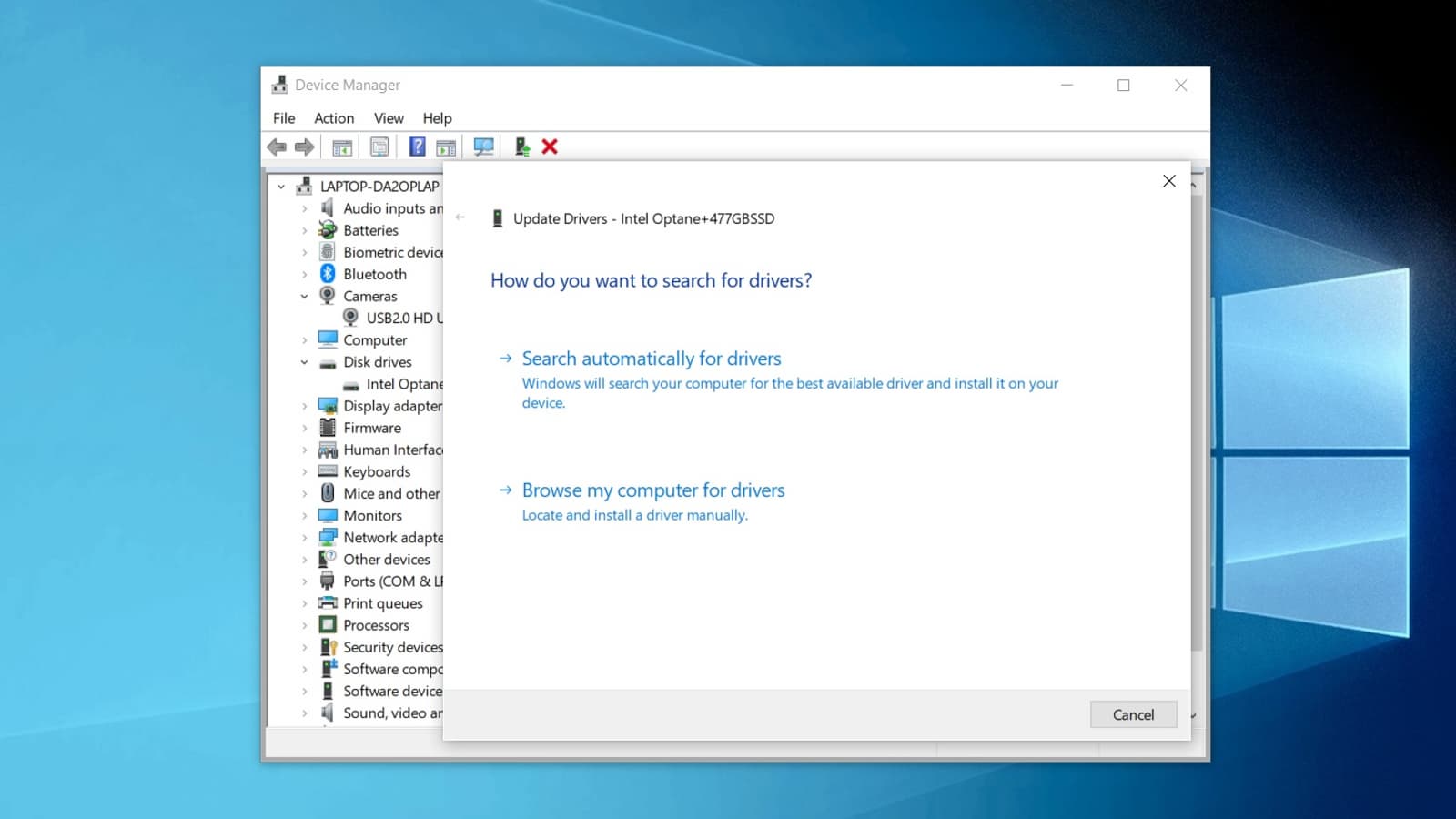The image size is (1456, 819).
Task: Click the Properties toolbar icon
Action: (x=379, y=147)
